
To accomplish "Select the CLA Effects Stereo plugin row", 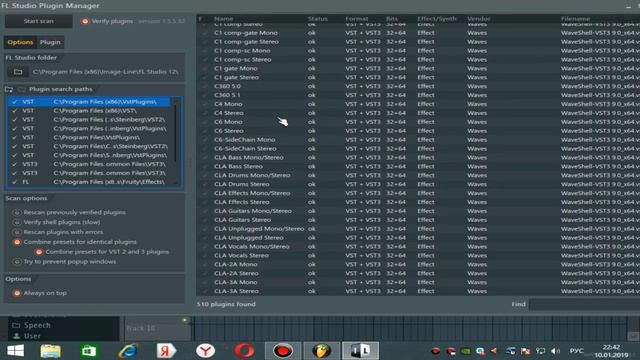I will point(418,202).
